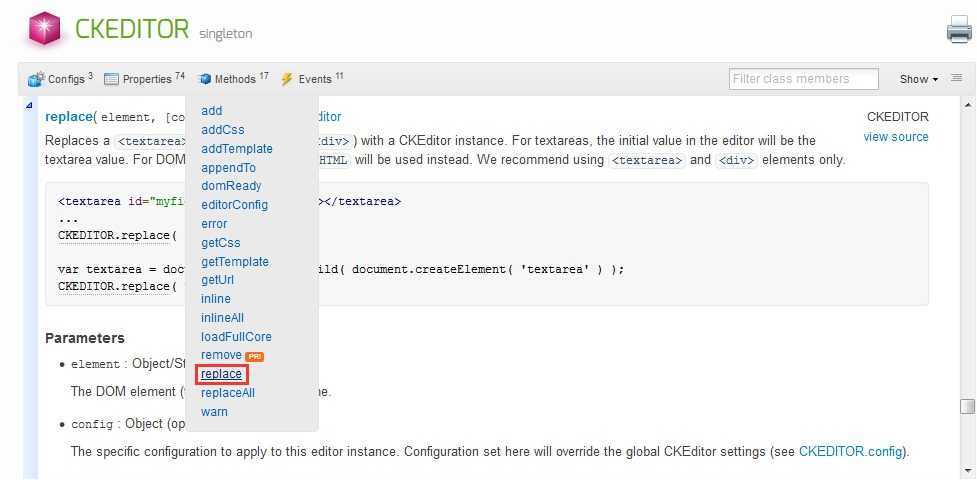Image resolution: width=977 pixels, height=480 pixels.
Task: Click the Methods cube icon
Action: [204, 79]
